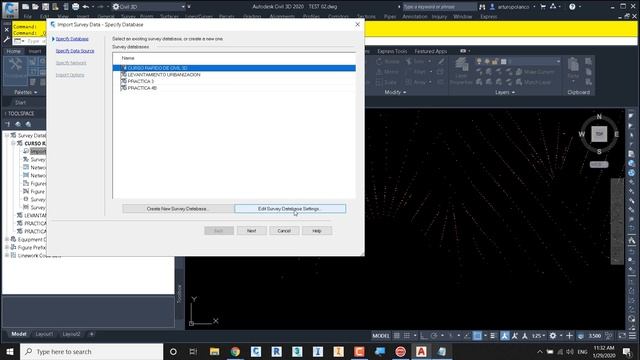Screen dimensions: 640x360
Task: Close the Import Survey Data dialog
Action: click(x=358, y=24)
